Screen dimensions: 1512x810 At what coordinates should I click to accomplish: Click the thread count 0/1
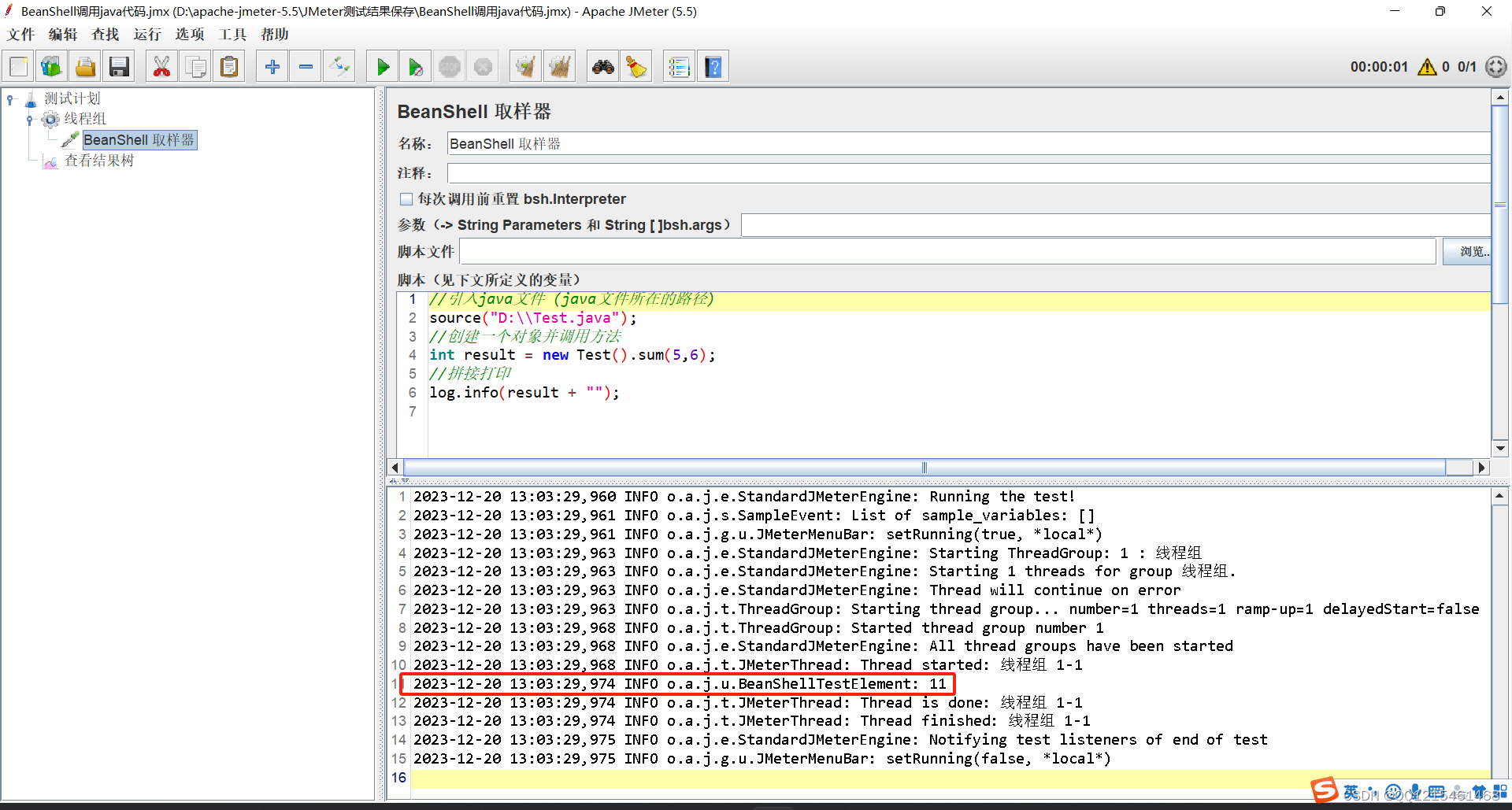(1467, 67)
